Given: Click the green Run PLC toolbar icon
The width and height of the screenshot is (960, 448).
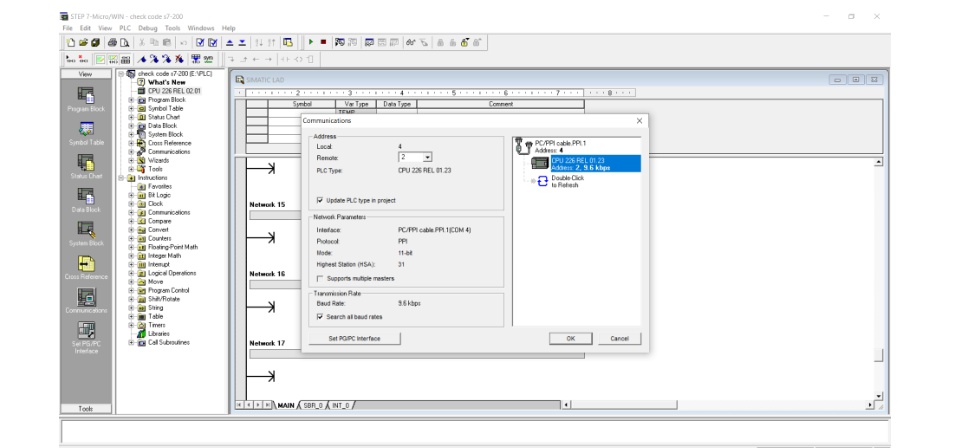Looking at the screenshot, I should pos(310,42).
